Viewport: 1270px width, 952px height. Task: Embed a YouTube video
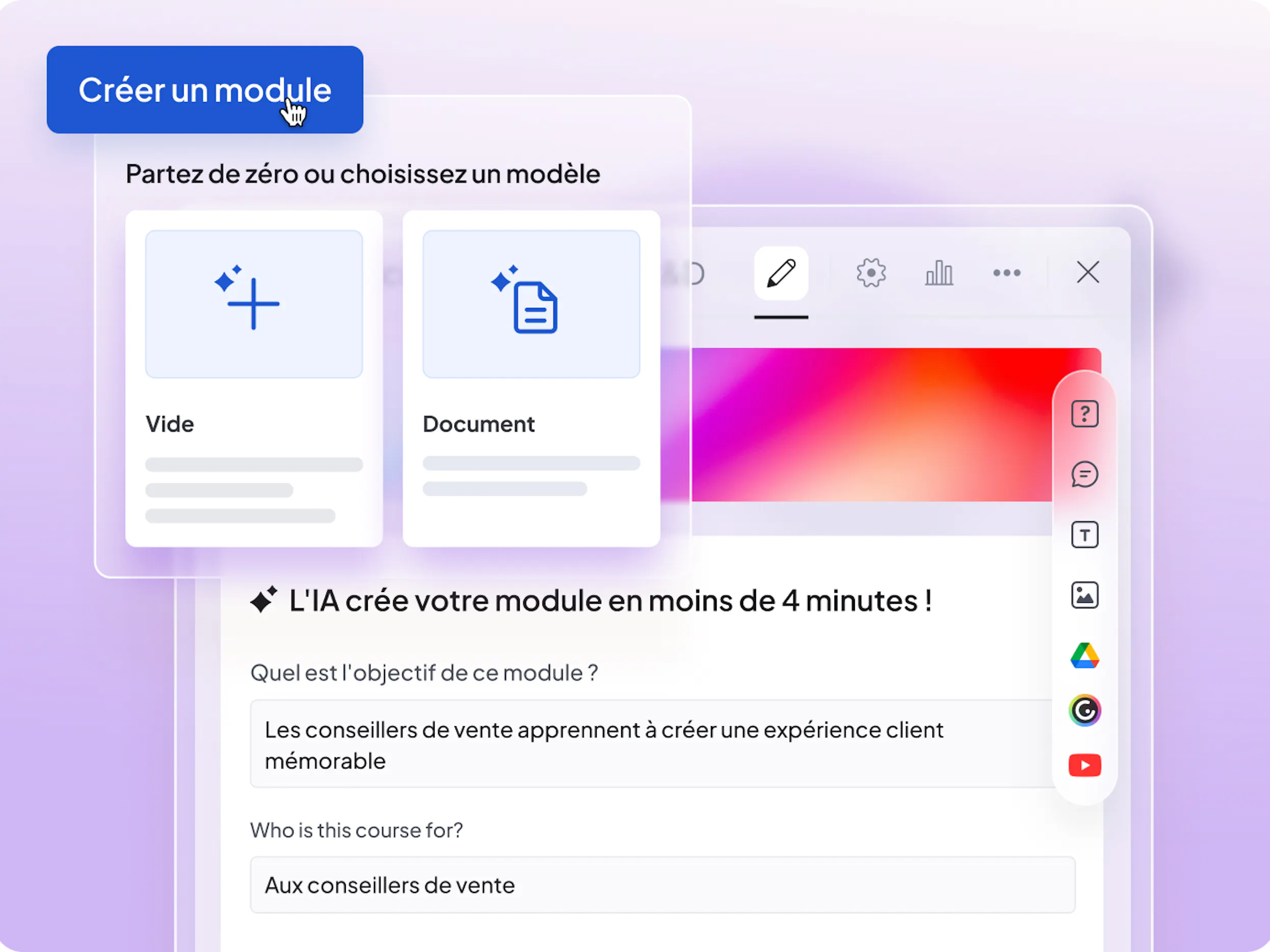pos(1084,765)
